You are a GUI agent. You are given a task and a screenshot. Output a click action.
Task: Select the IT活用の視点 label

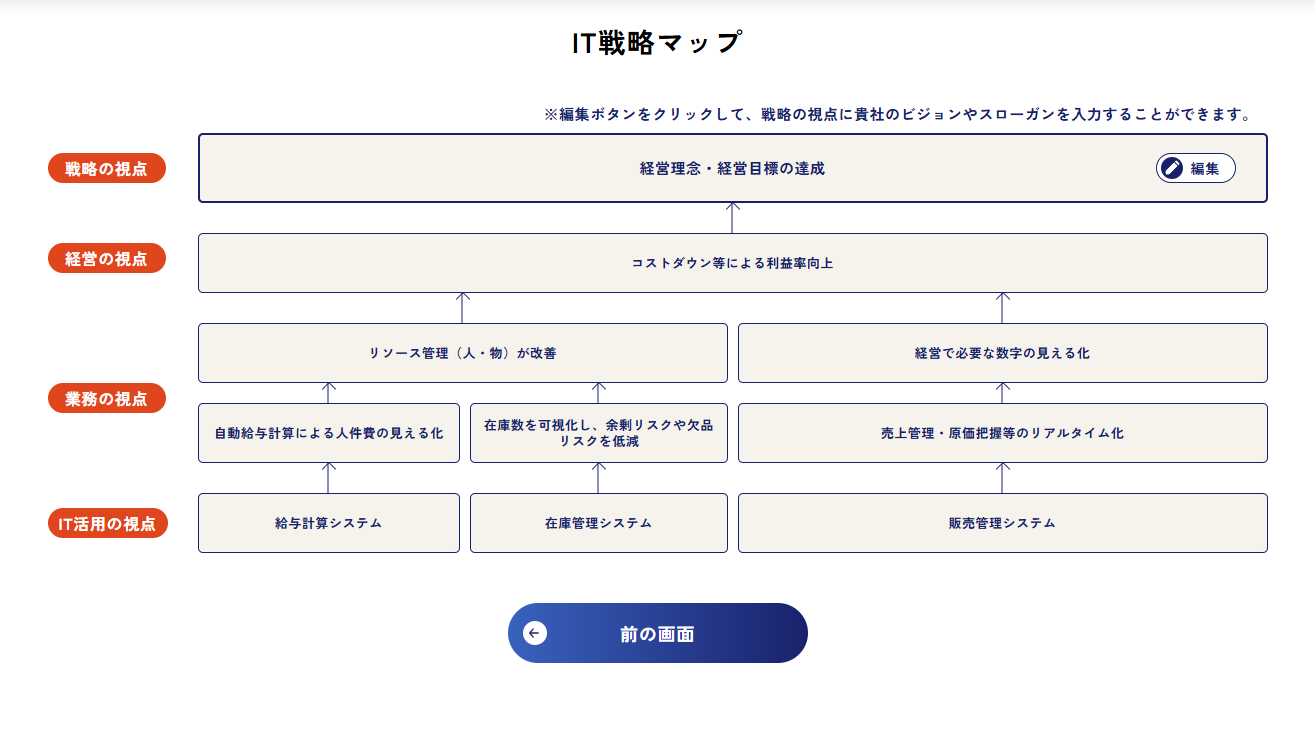(x=107, y=523)
